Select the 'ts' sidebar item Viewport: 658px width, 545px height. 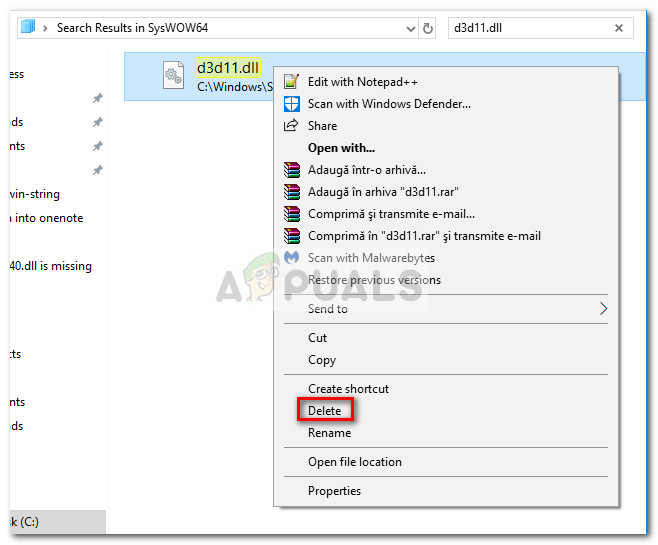(16, 354)
